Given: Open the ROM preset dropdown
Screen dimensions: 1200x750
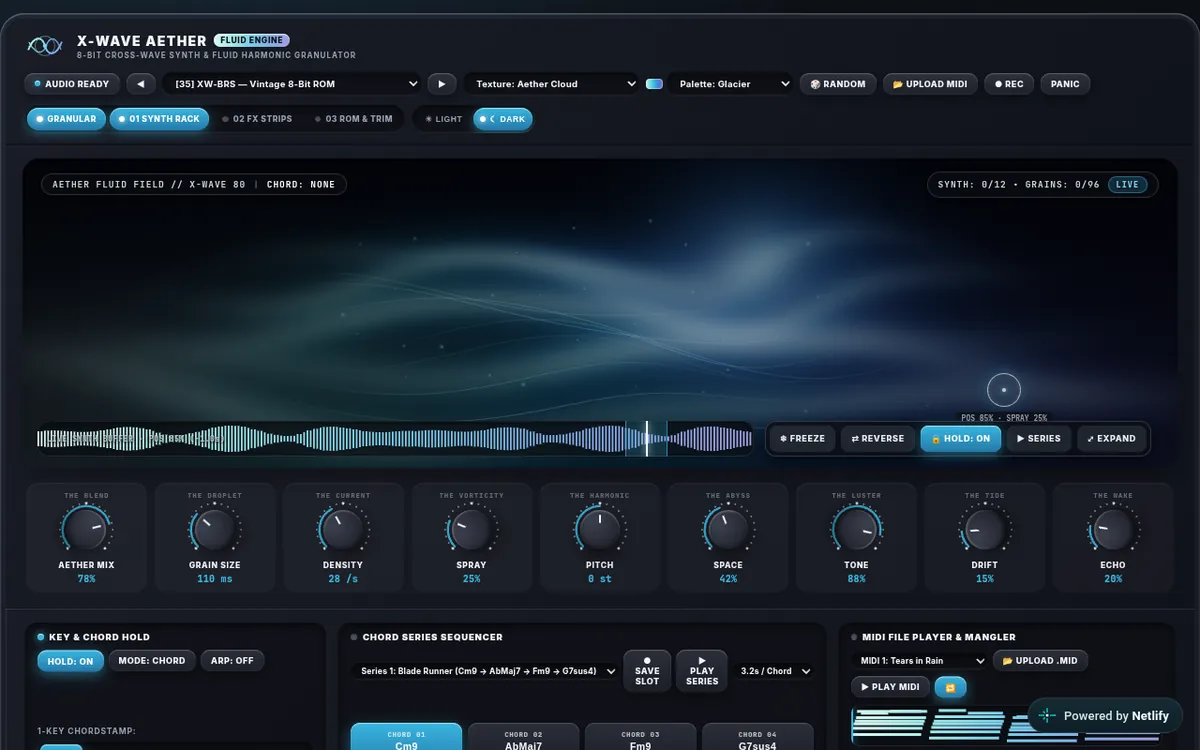Looking at the screenshot, I should [x=294, y=84].
